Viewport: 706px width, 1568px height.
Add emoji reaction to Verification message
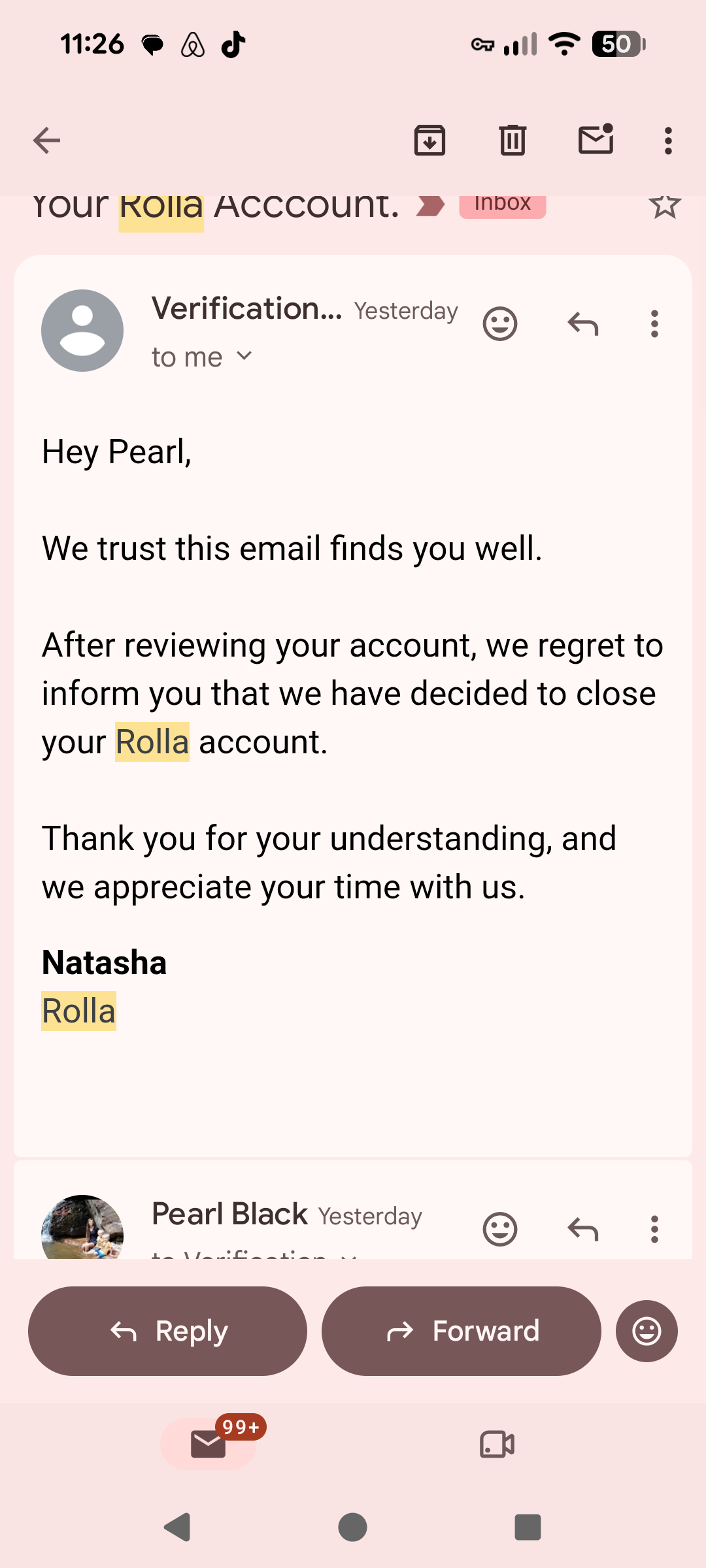500,323
